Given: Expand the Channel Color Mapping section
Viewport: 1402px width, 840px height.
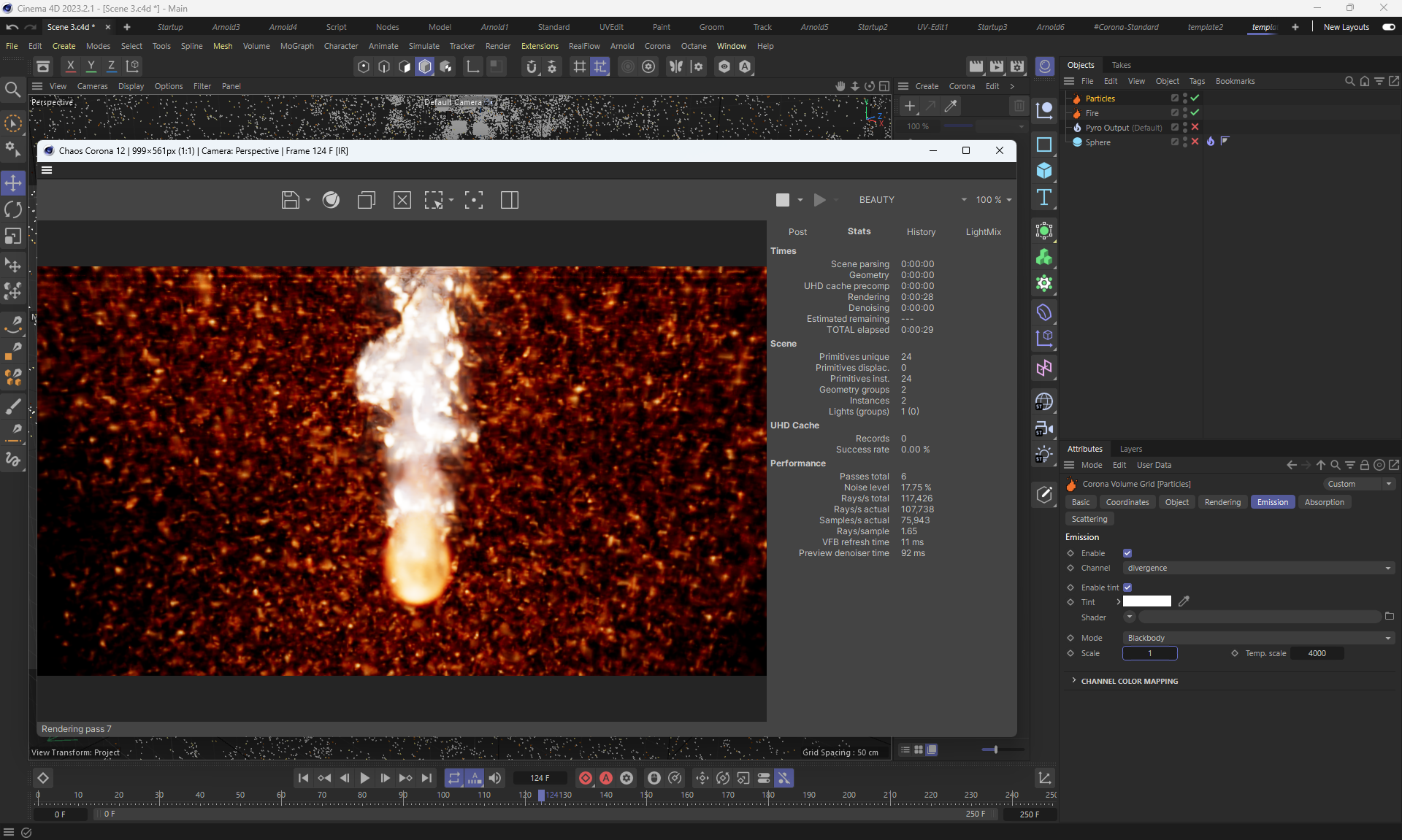Looking at the screenshot, I should (1129, 681).
